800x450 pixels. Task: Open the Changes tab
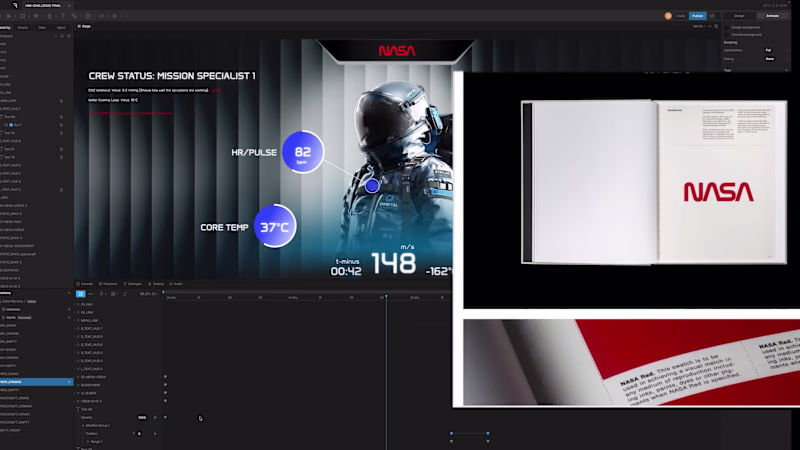133,284
